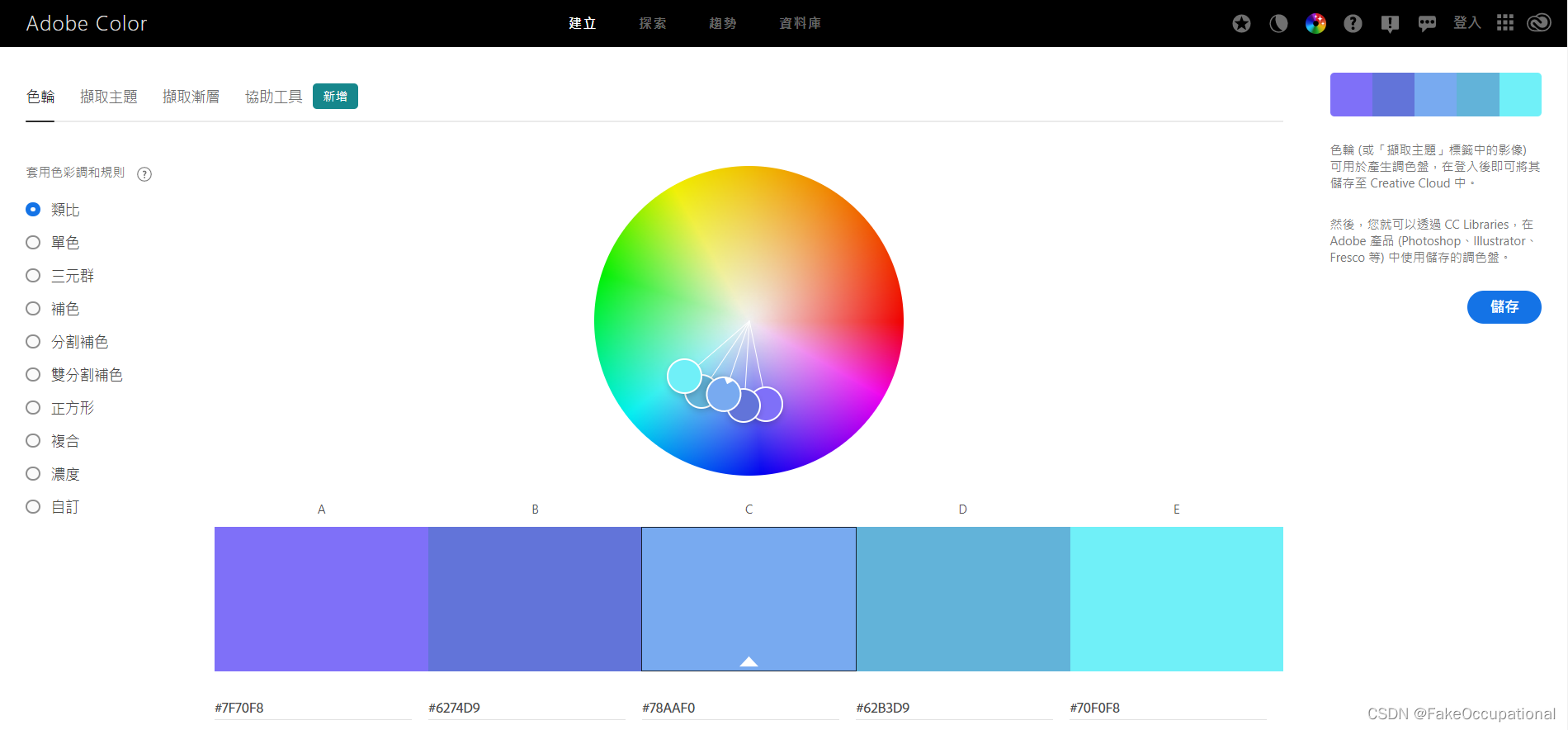Select the 單色 harmony rule
Screen dimensions: 1568x730
point(53,243)
